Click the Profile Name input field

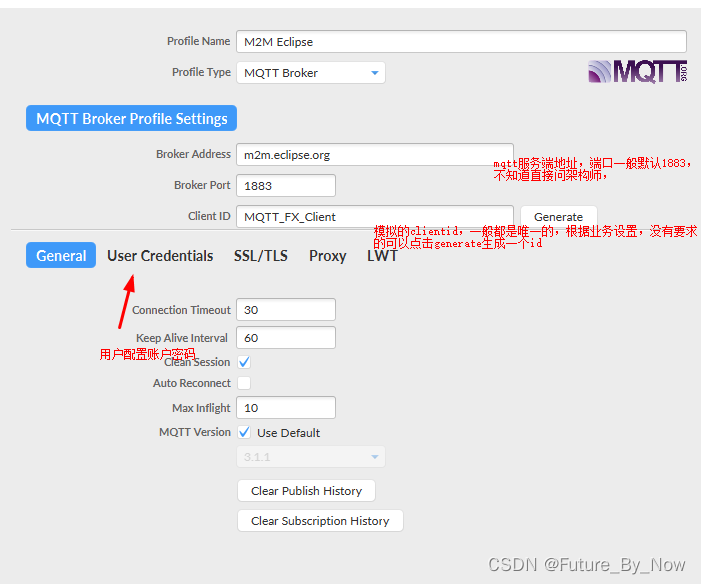click(x=461, y=42)
